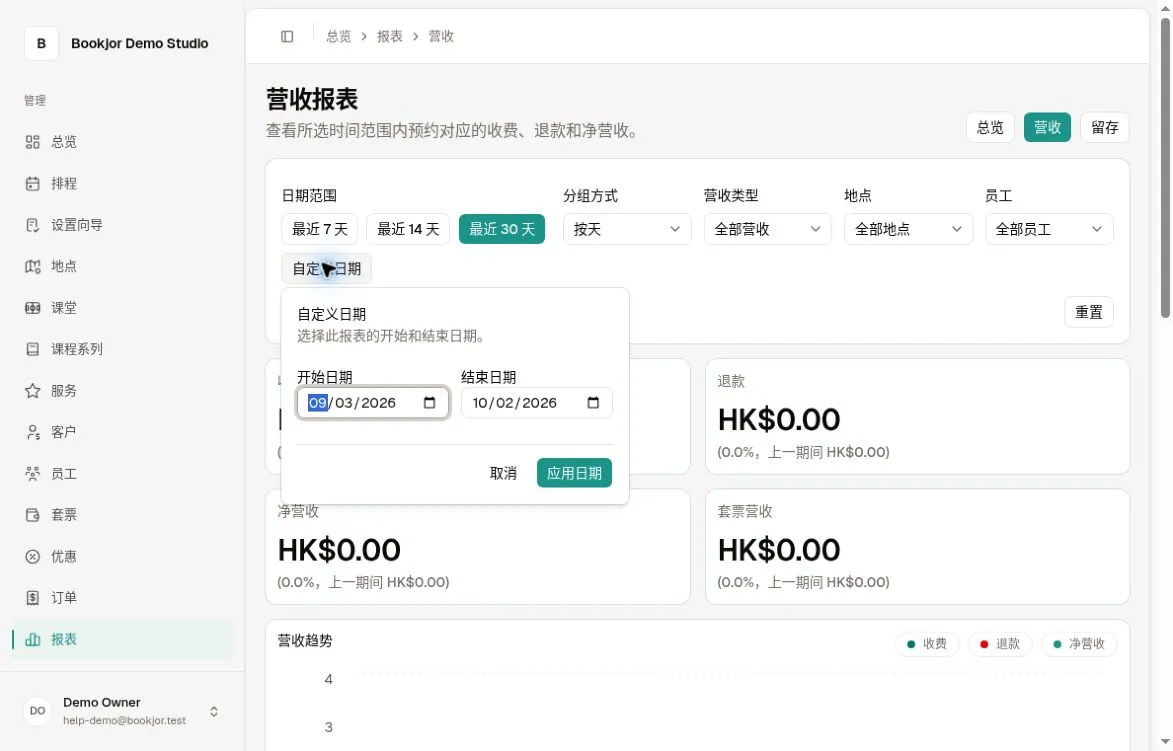The width and height of the screenshot is (1173, 751).
Task: Open the 员工 全部员工 dropdown
Action: tap(1049, 229)
